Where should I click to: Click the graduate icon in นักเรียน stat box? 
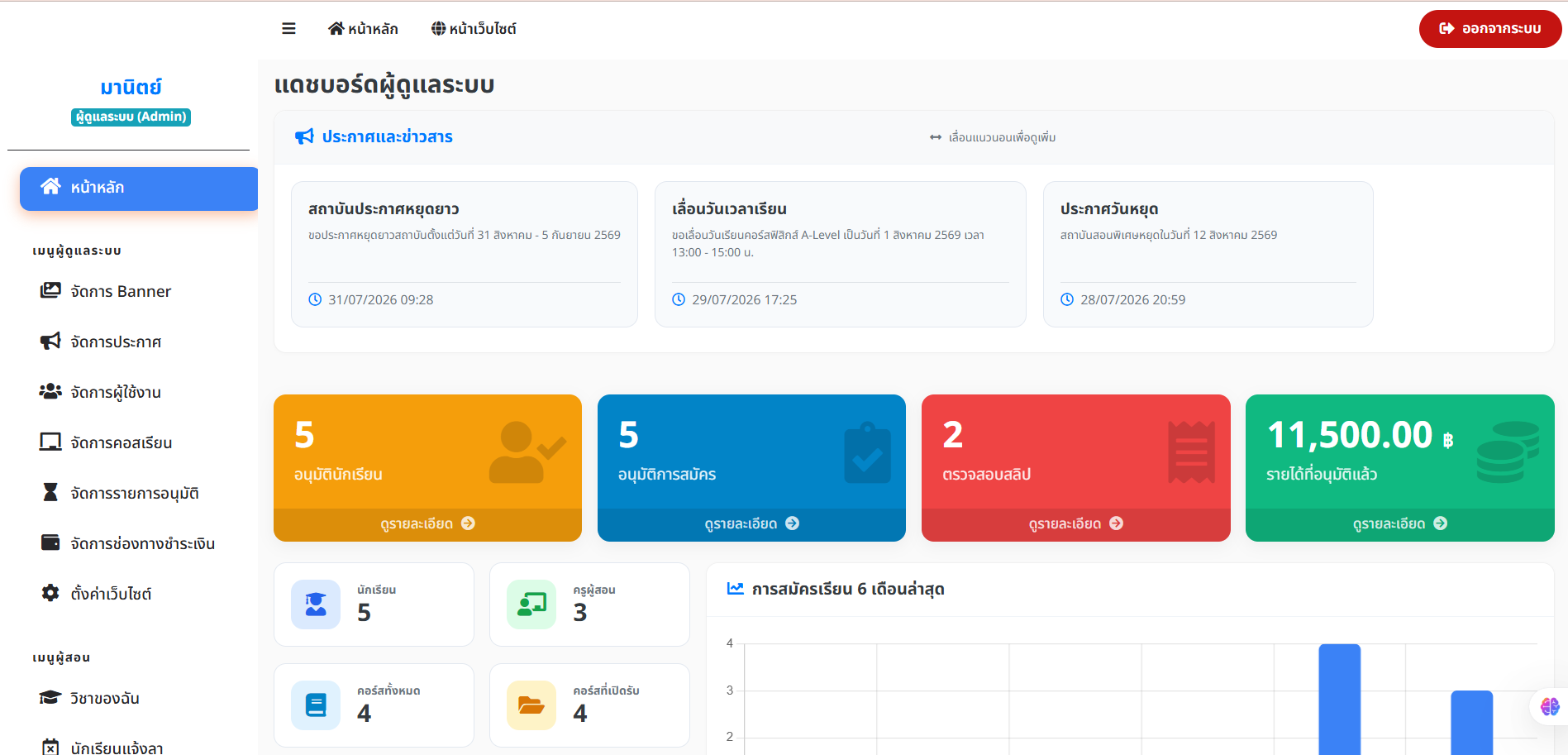point(316,604)
